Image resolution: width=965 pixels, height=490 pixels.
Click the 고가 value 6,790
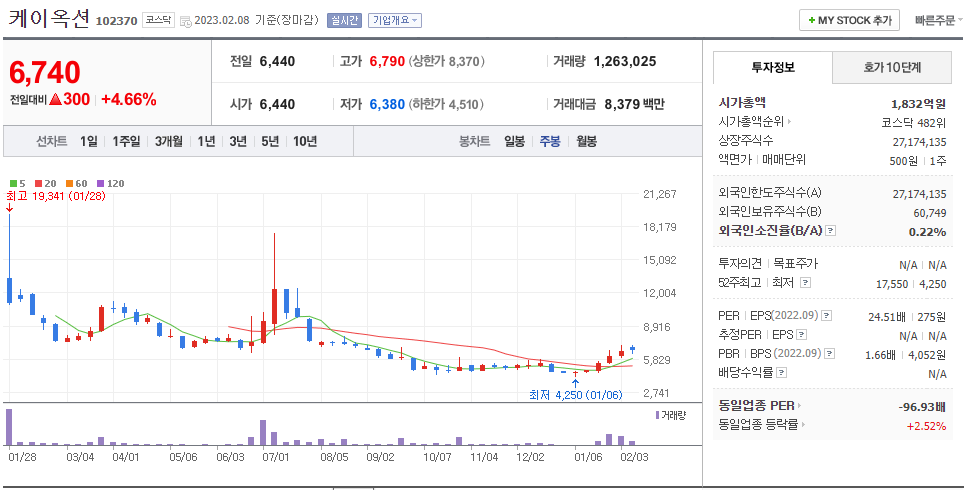(x=387, y=62)
